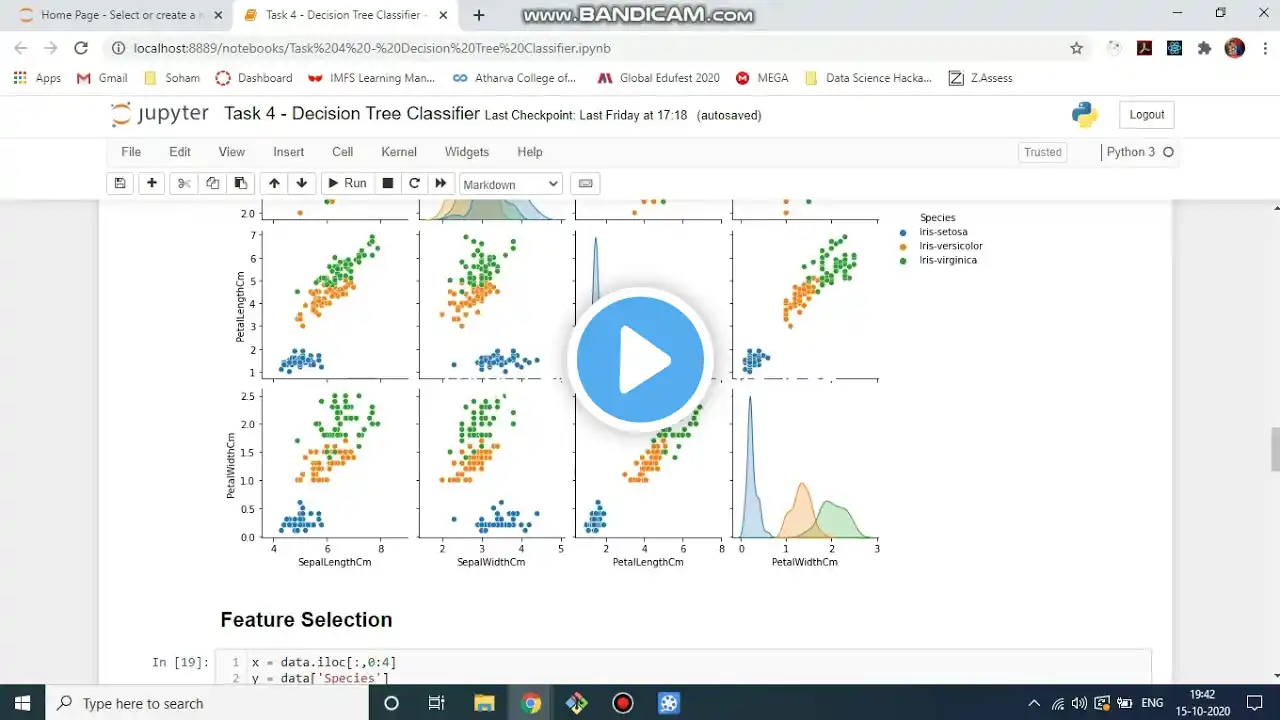Open the Apps bookmark shortcut
The width and height of the screenshot is (1280, 720).
point(38,78)
